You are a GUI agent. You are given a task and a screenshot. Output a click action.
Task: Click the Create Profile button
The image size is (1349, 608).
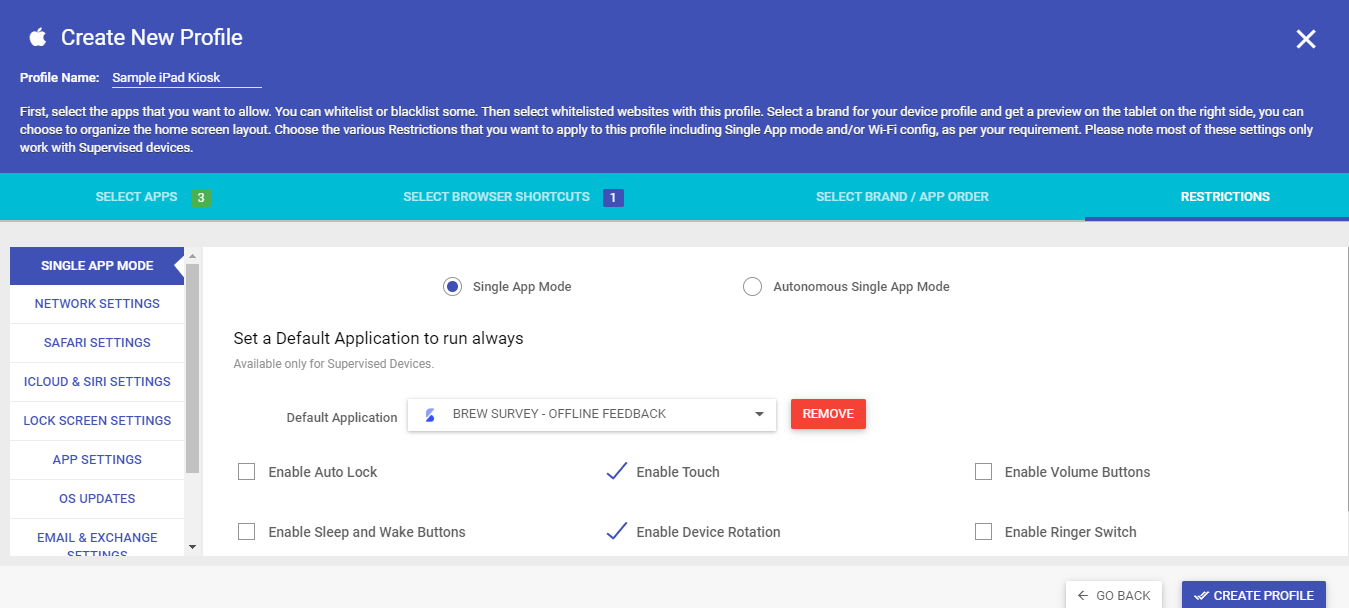[x=1254, y=595]
